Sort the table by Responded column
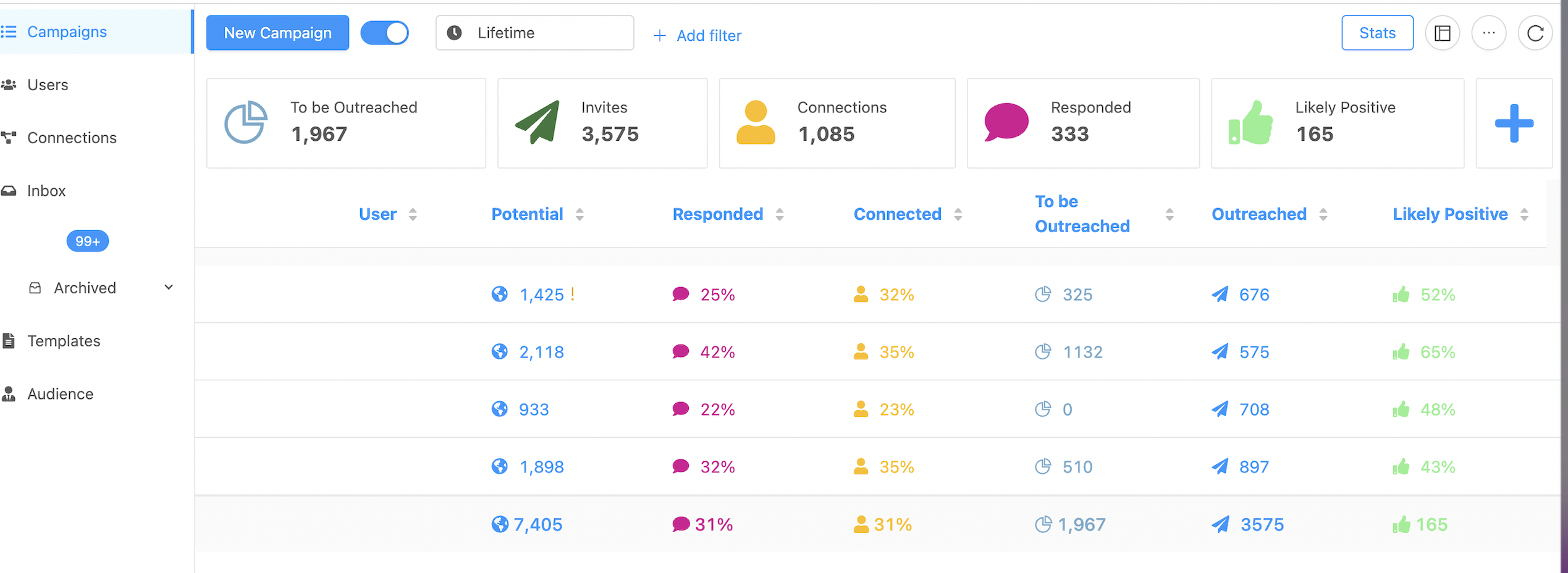 coord(780,214)
